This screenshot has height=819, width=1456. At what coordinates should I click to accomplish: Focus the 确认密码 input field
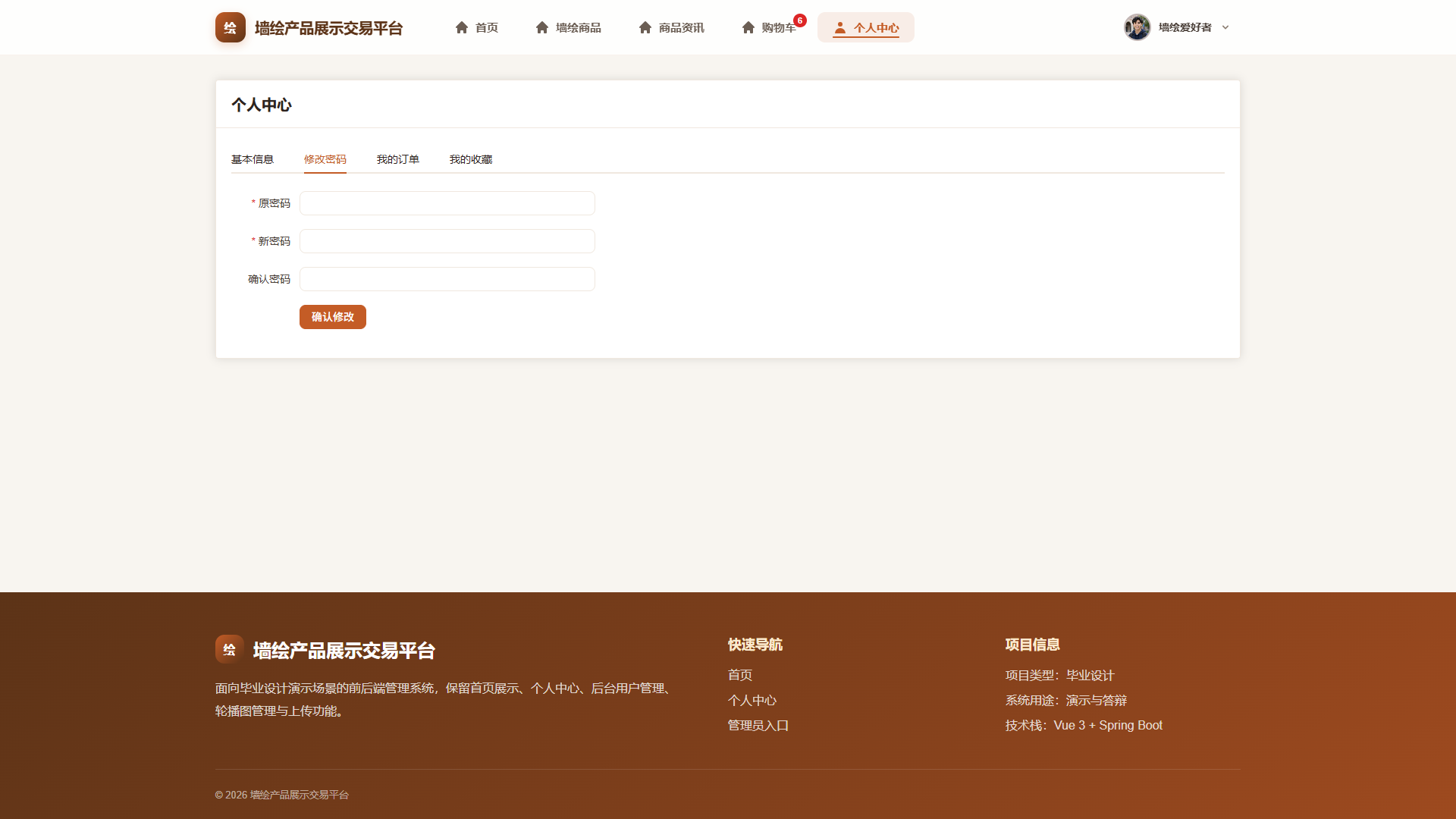pyautogui.click(x=447, y=279)
